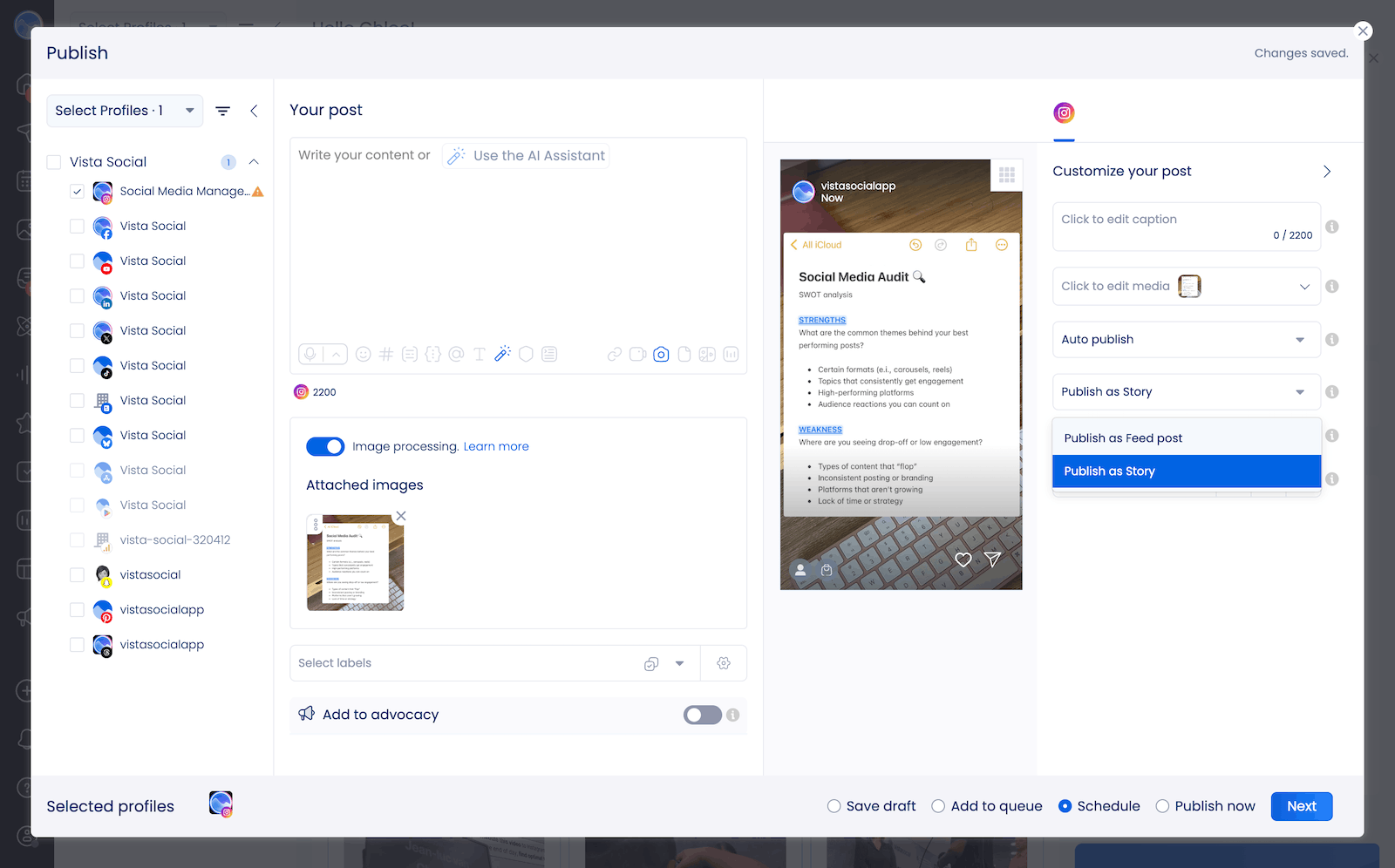Screen dimensions: 1395x868
Task: Click into the Click to edit caption field
Action: coord(1187,227)
